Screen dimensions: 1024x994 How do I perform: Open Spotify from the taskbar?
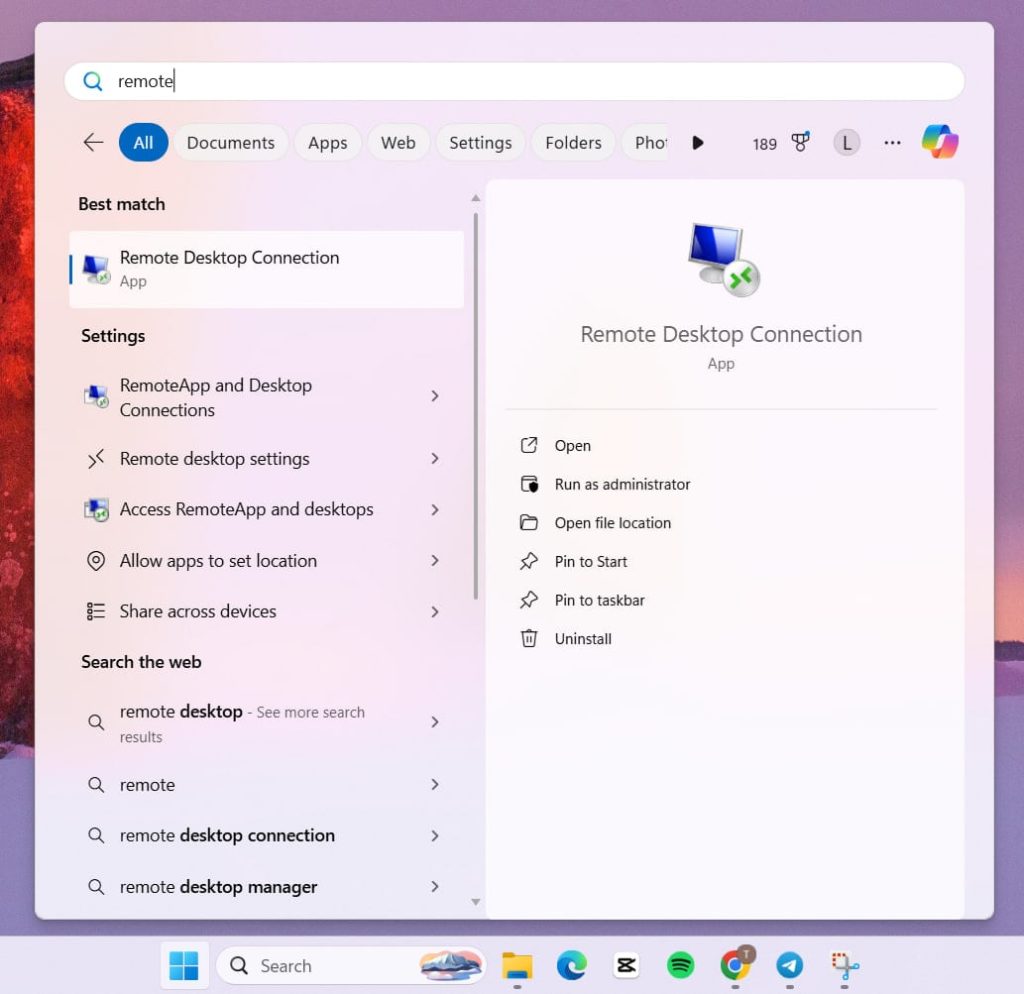680,965
